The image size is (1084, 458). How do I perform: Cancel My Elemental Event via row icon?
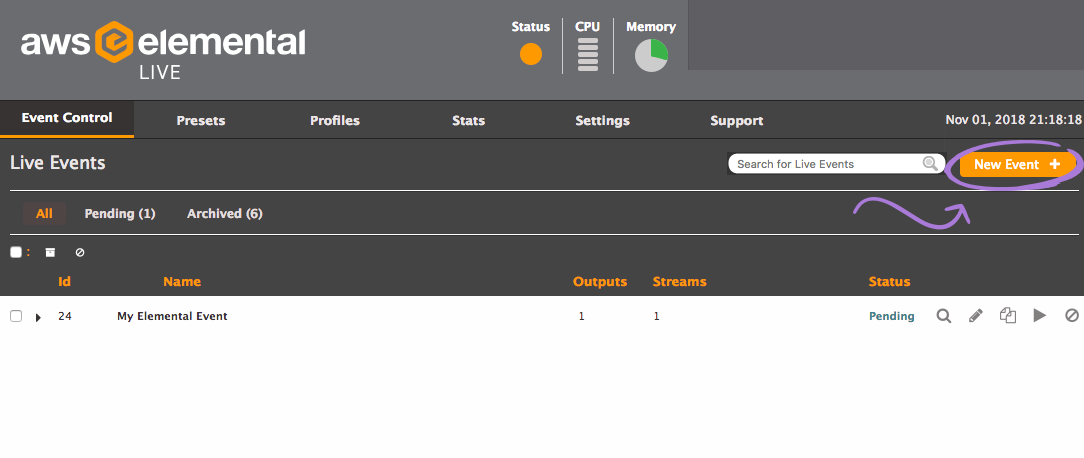pyautogui.click(x=1072, y=316)
